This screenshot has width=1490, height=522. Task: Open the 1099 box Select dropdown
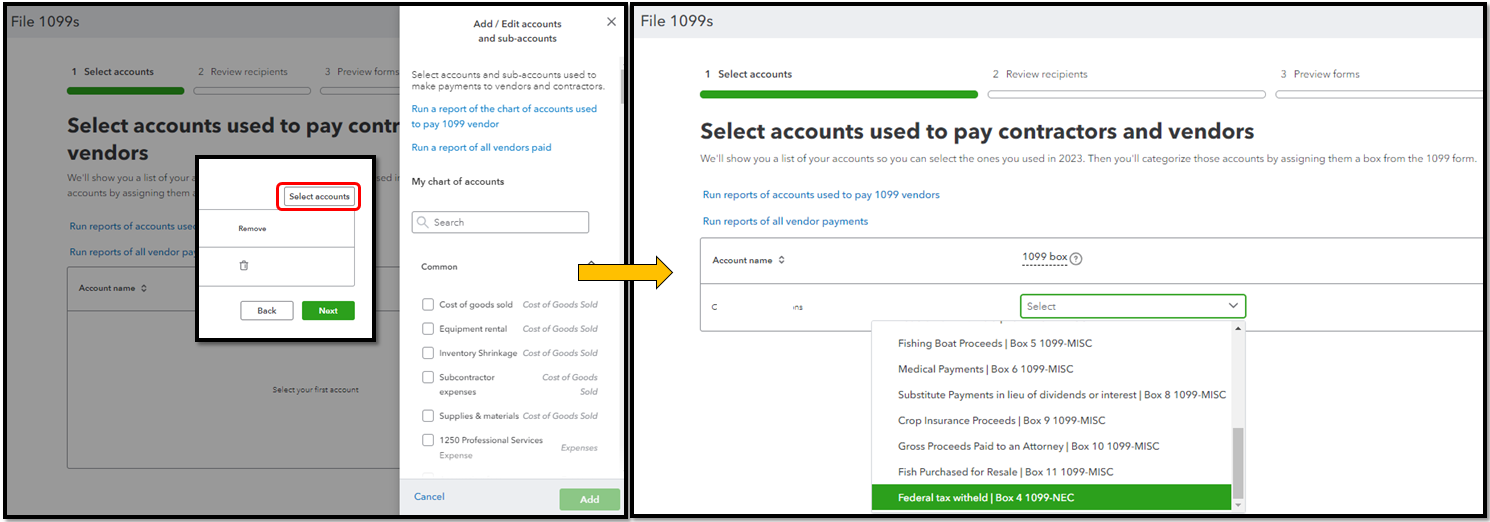1132,306
